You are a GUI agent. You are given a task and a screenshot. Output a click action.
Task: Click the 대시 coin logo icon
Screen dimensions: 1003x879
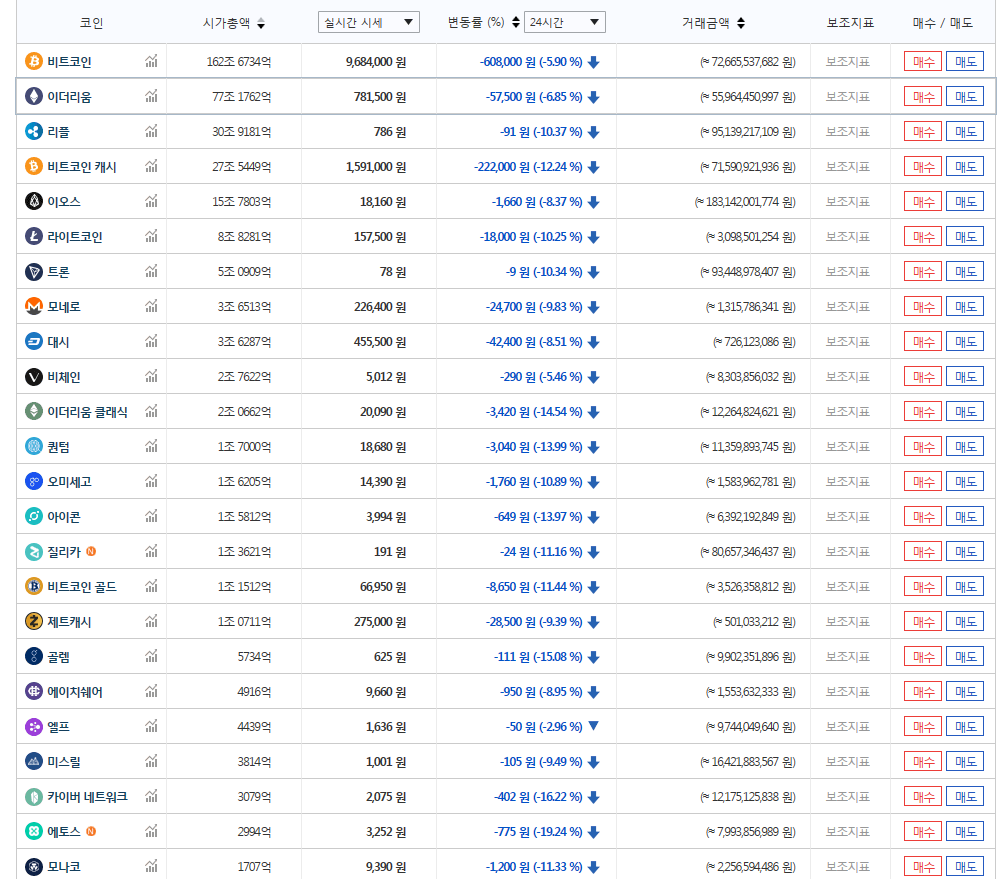point(34,342)
